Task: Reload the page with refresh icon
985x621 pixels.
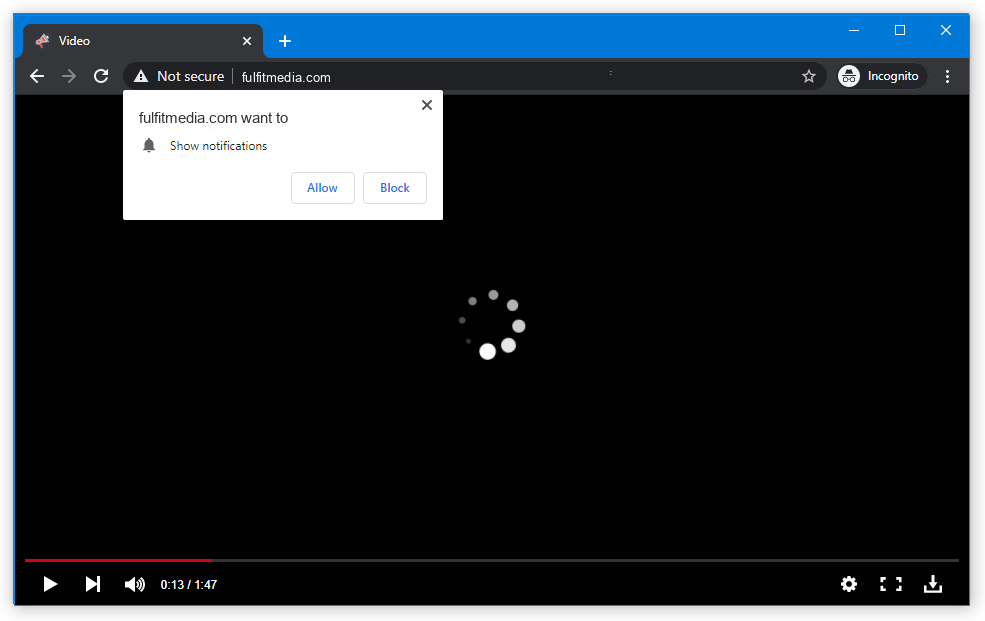Action: pyautogui.click(x=101, y=76)
